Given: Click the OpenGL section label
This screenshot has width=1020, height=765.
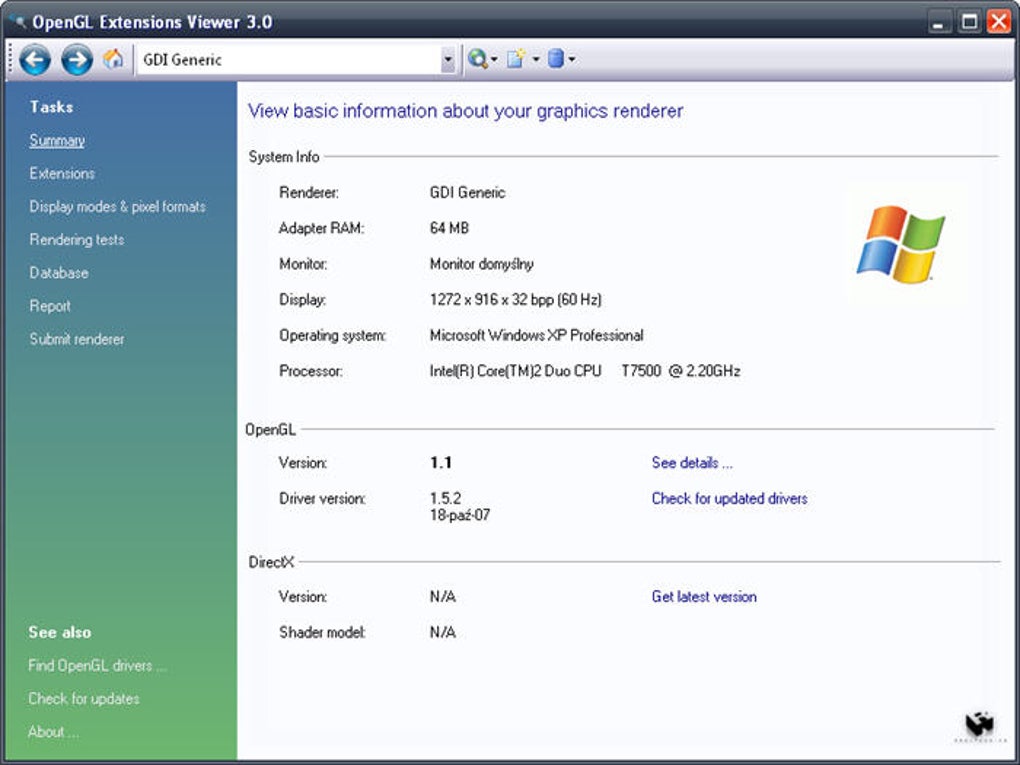Looking at the screenshot, I should click(x=270, y=430).
